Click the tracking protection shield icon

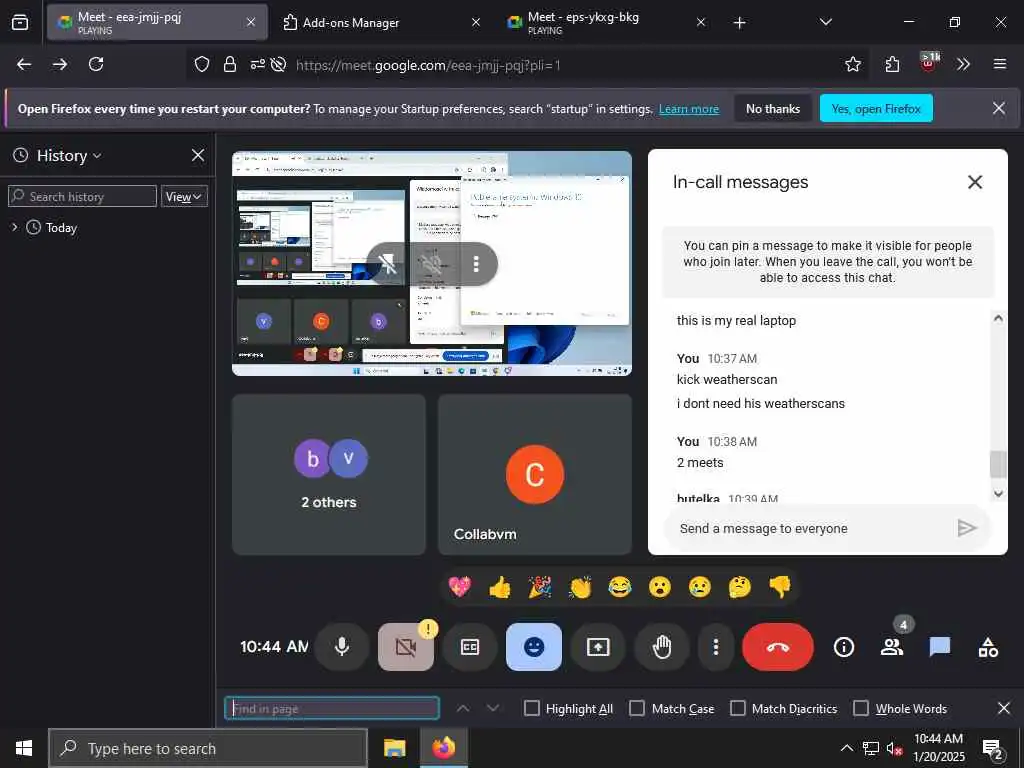pos(202,64)
